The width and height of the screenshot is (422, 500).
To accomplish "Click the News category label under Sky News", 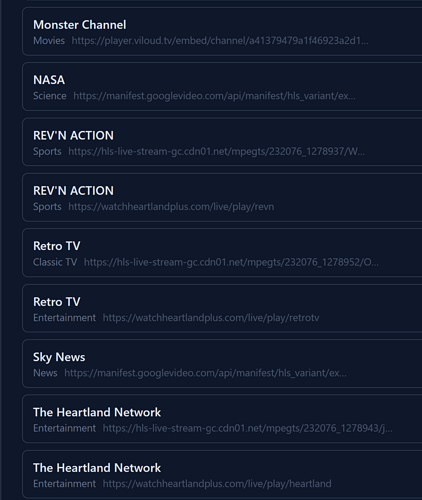I will (45, 373).
